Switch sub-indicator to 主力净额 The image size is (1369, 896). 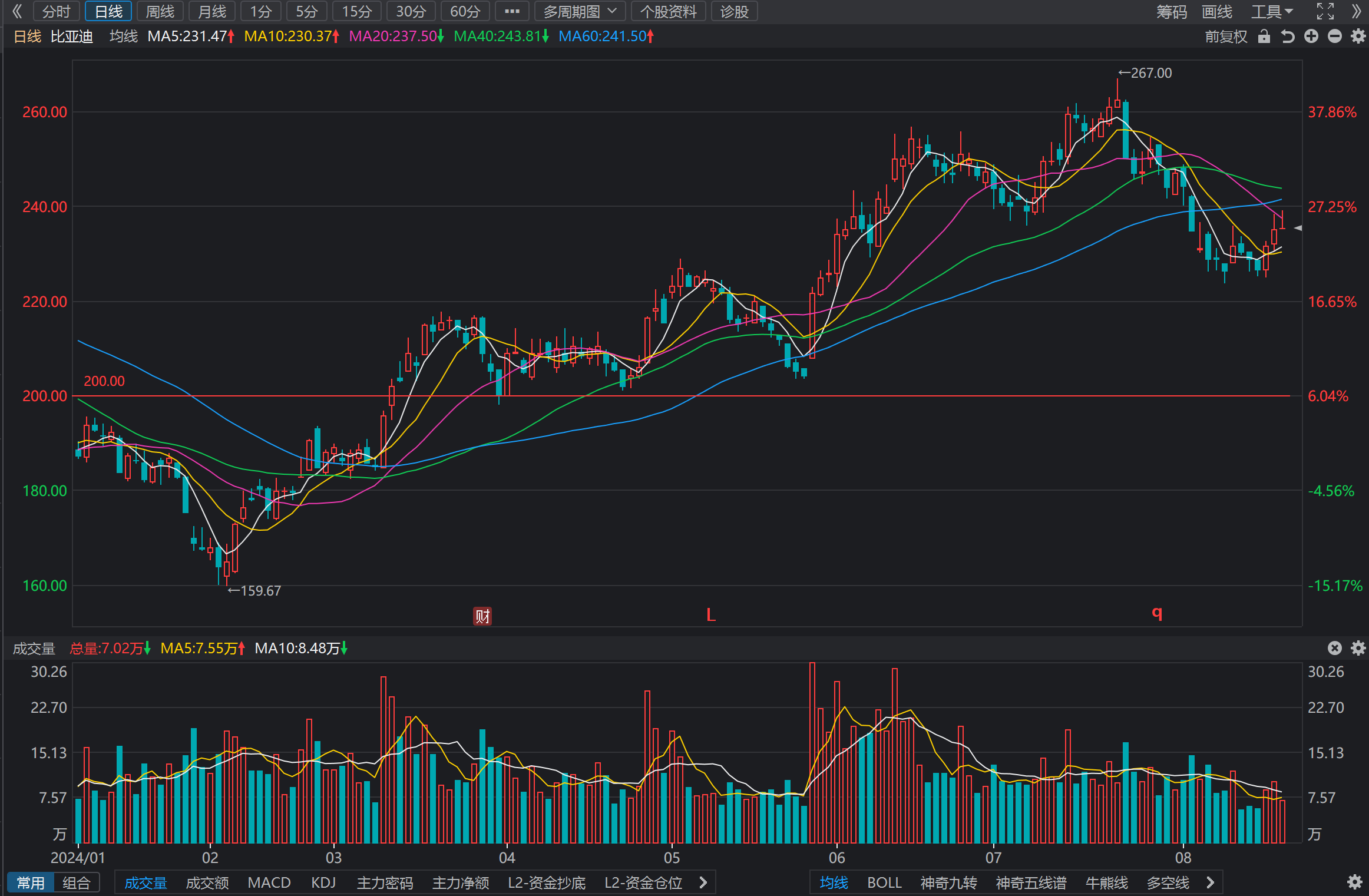coord(461,882)
